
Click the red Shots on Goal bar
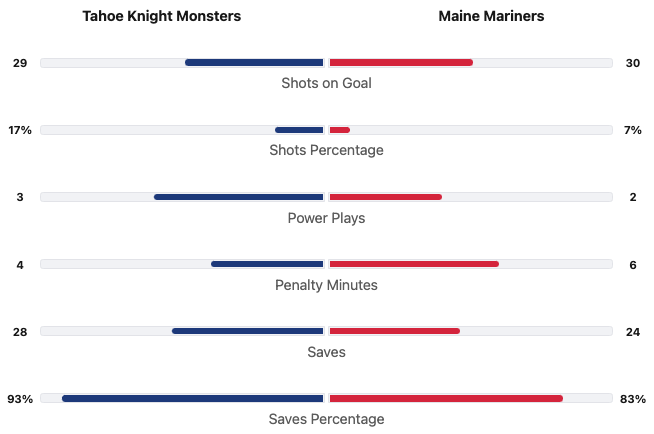pyautogui.click(x=401, y=63)
